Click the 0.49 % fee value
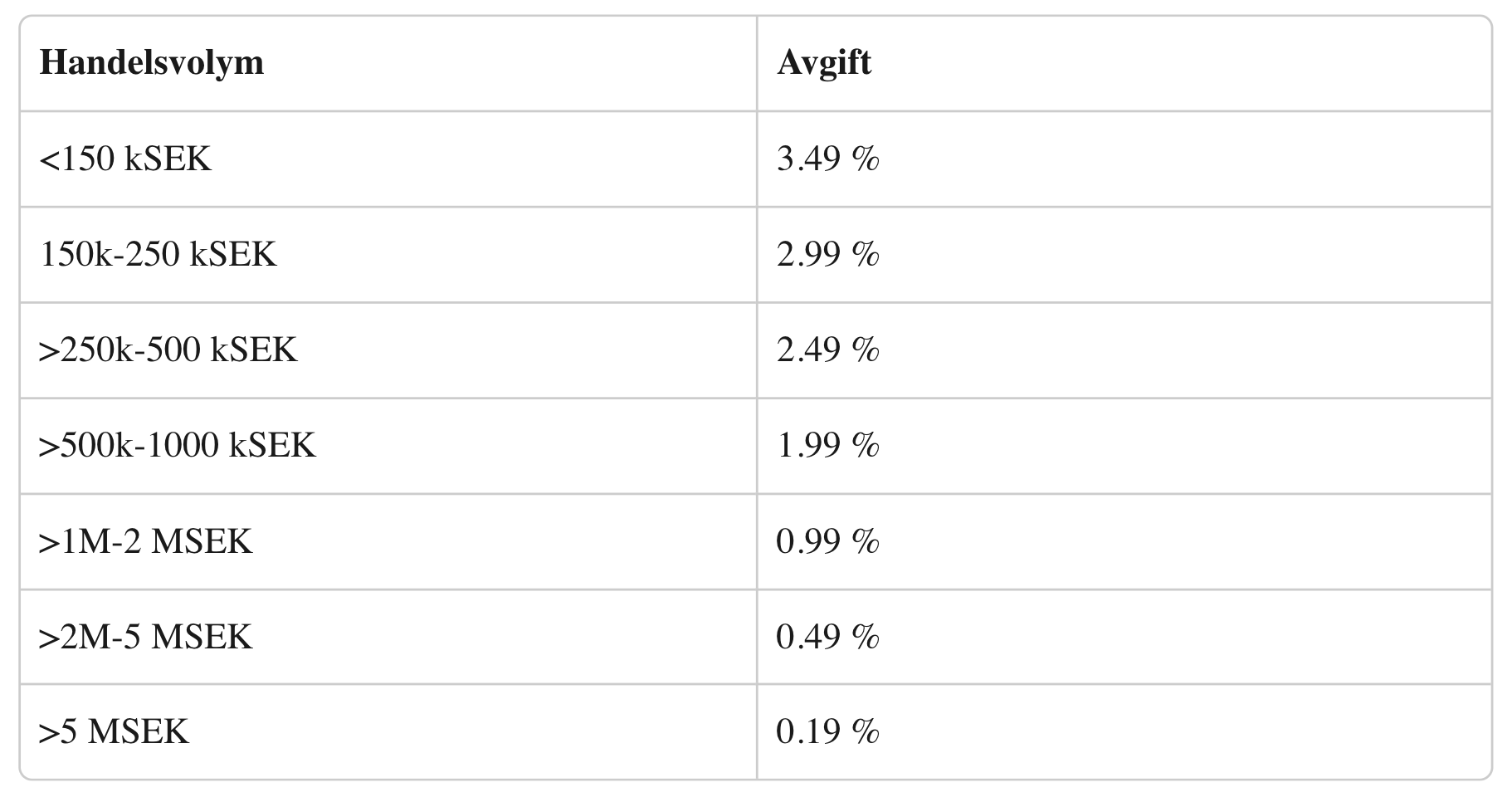 (x=827, y=637)
